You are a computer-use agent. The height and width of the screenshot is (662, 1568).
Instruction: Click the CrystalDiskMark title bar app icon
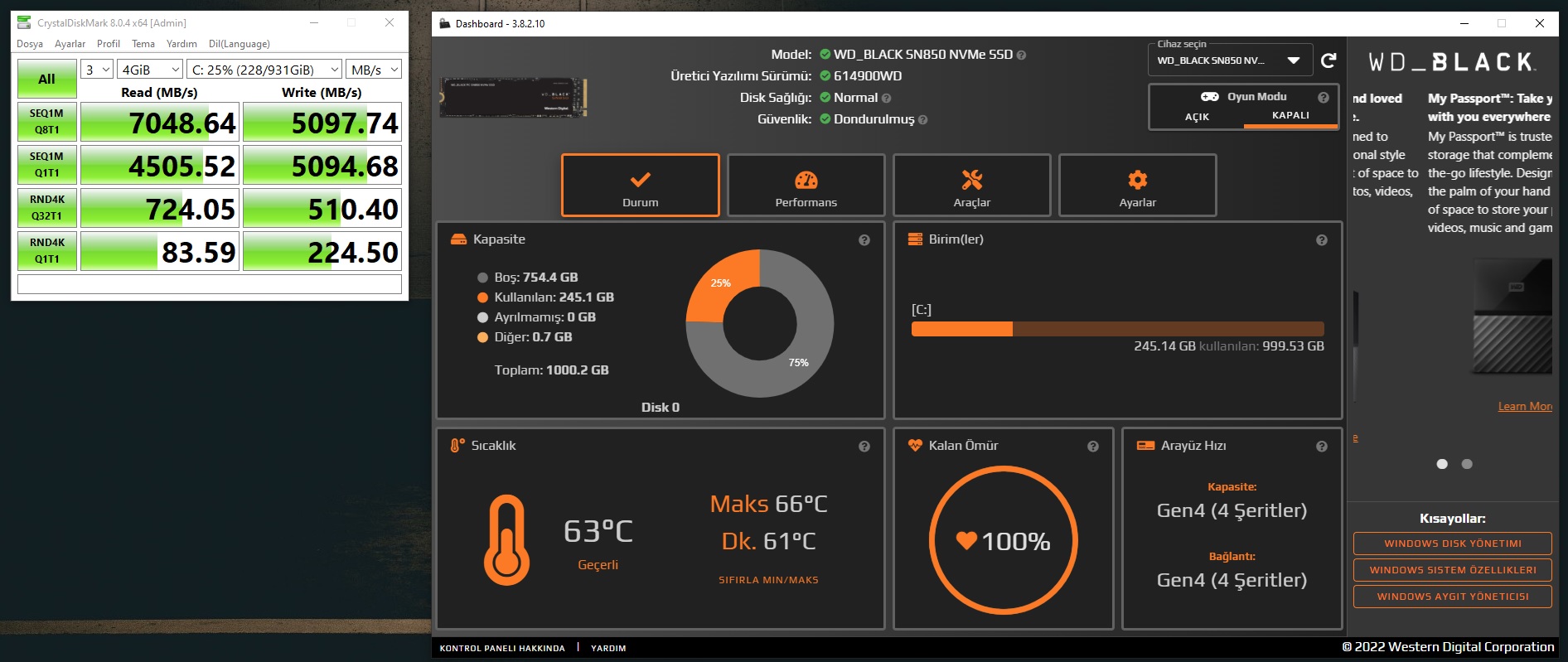click(x=24, y=22)
